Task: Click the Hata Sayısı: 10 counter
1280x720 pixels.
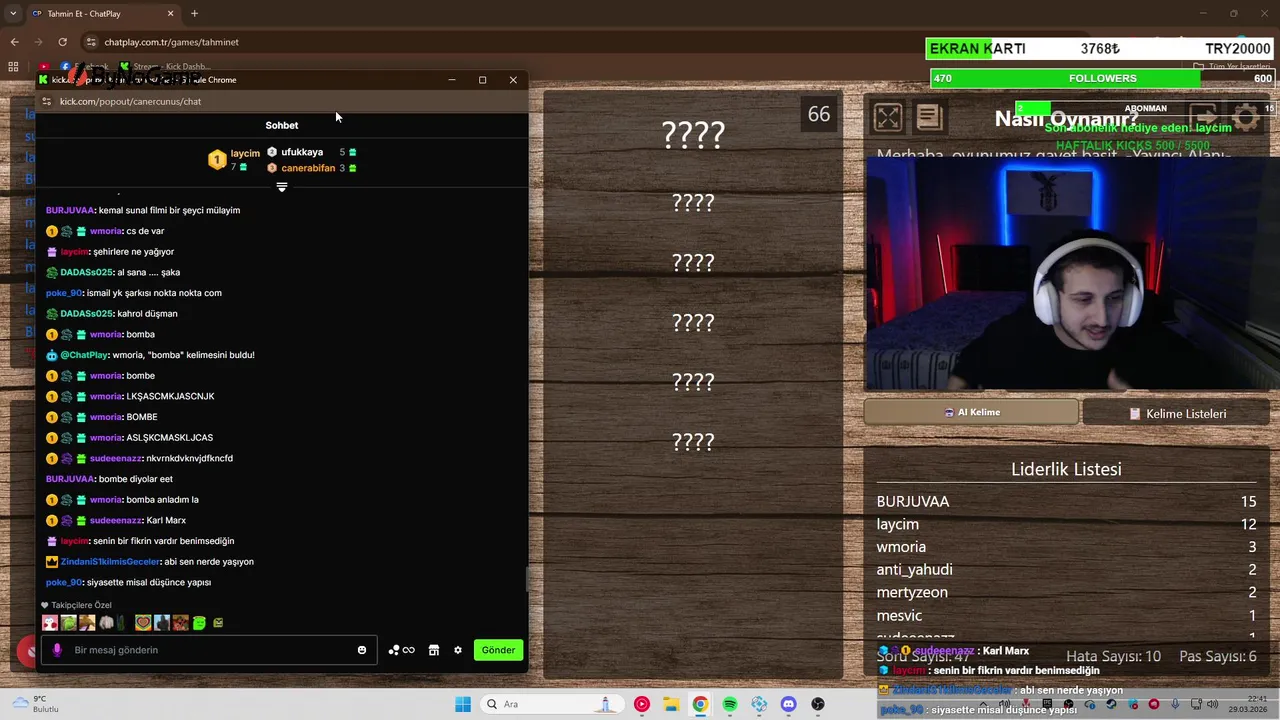Action: coord(1113,656)
